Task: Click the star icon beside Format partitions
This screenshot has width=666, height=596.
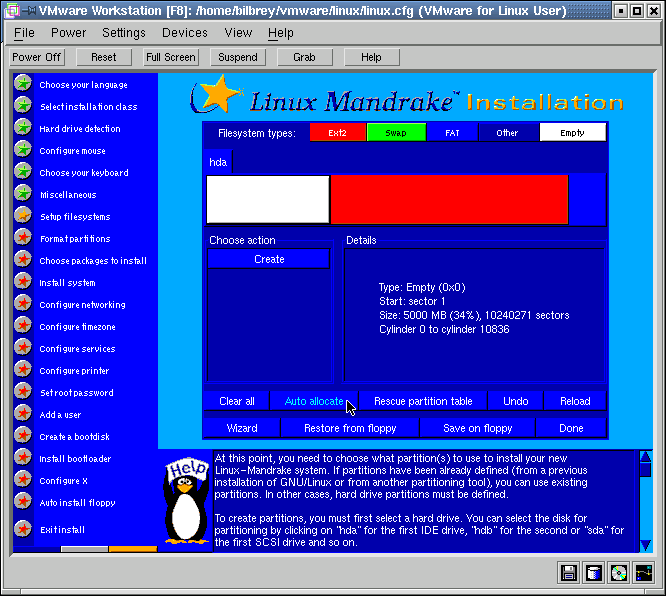Action: click(x=23, y=238)
